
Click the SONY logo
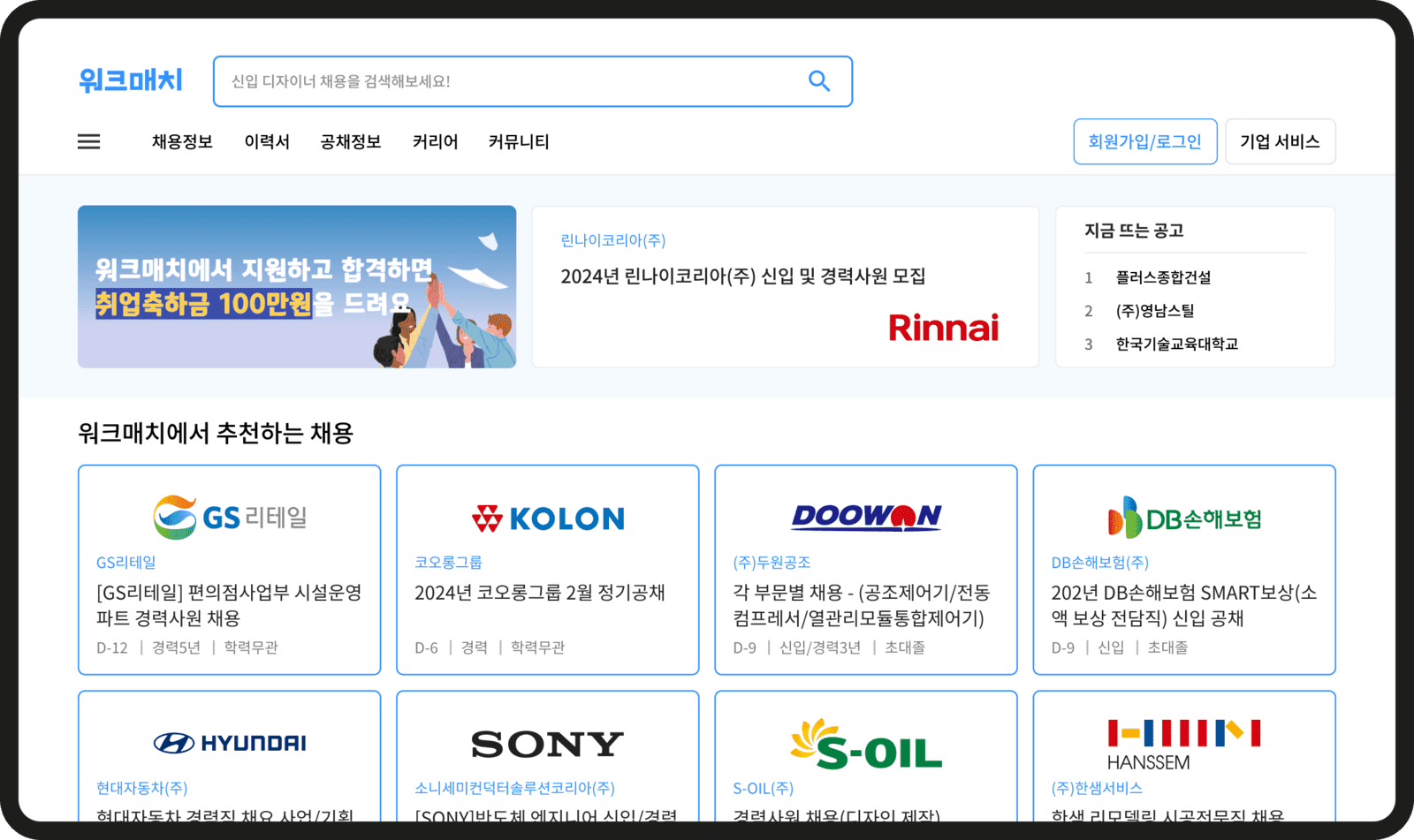click(x=548, y=745)
